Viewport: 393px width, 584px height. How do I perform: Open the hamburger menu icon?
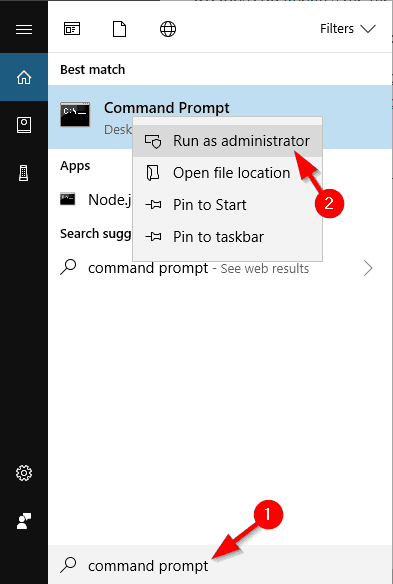(24, 29)
